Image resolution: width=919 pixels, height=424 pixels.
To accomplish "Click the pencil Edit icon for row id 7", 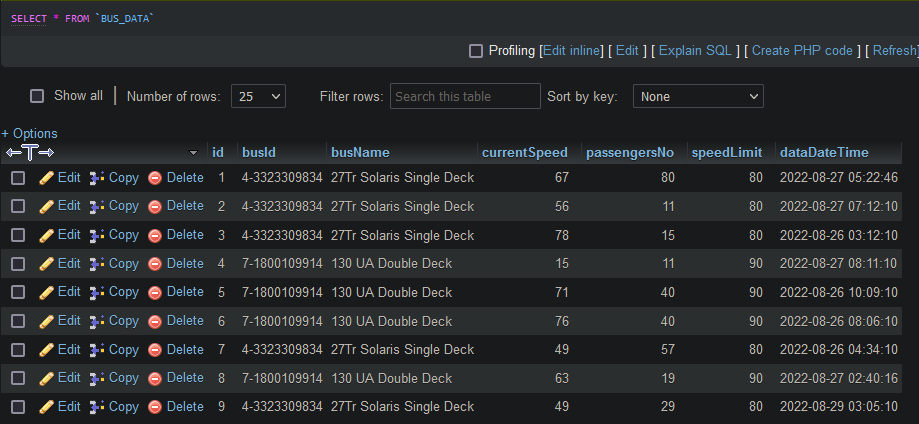I will pyautogui.click(x=46, y=350).
